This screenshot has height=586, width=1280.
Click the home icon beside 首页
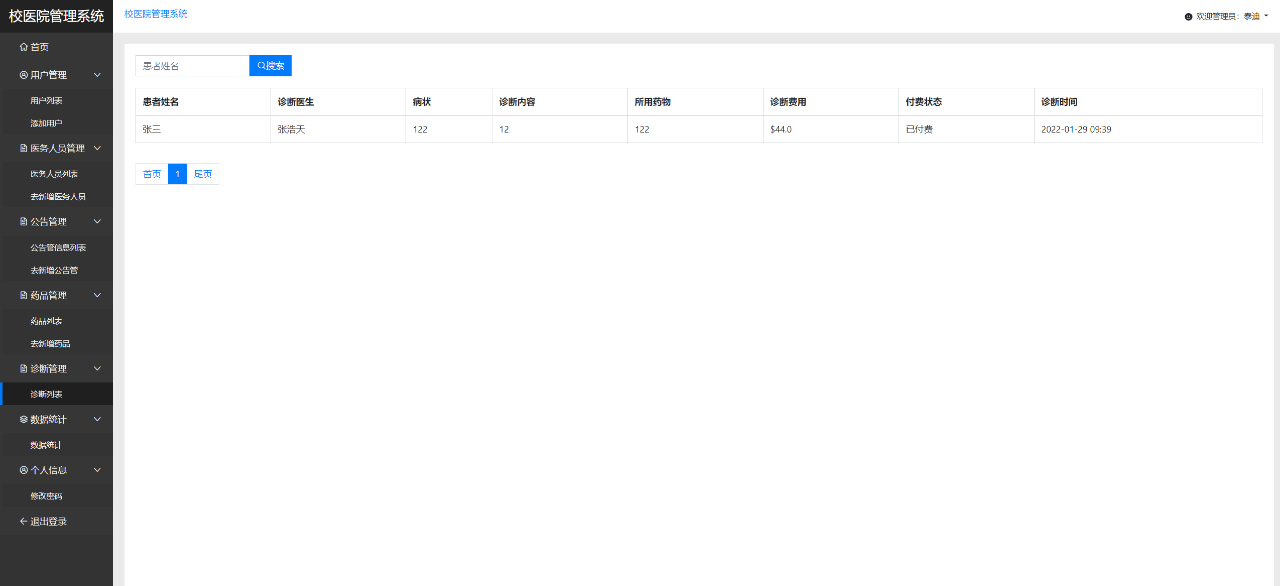[x=24, y=47]
